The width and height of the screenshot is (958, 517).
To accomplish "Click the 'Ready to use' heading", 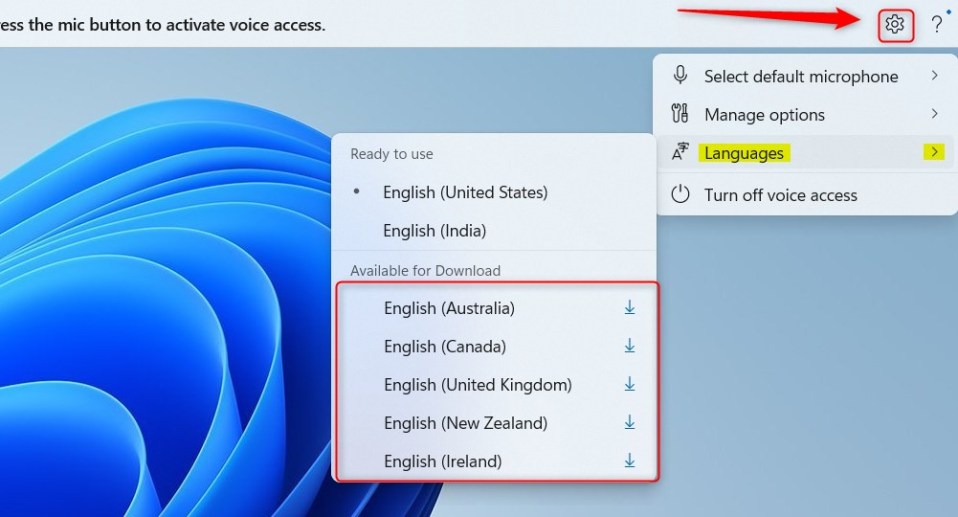I will click(392, 154).
